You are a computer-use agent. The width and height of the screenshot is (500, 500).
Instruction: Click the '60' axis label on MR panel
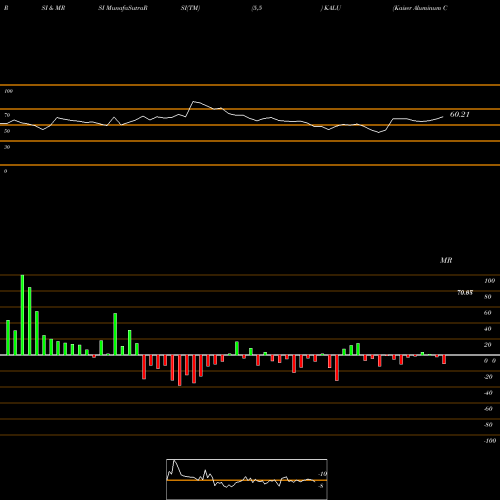488,313
